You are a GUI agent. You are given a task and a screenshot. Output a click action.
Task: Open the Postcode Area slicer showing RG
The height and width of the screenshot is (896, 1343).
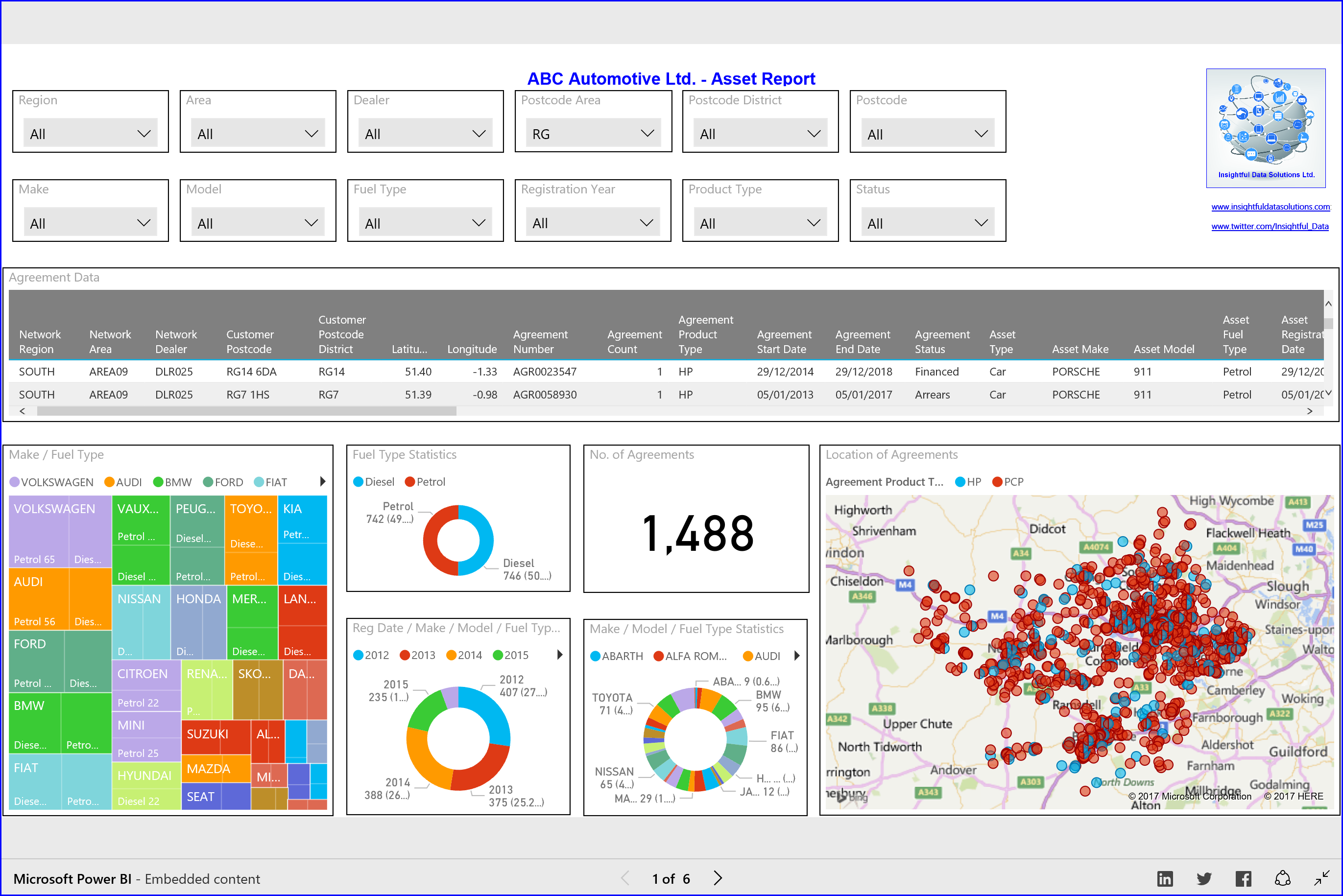(x=593, y=133)
